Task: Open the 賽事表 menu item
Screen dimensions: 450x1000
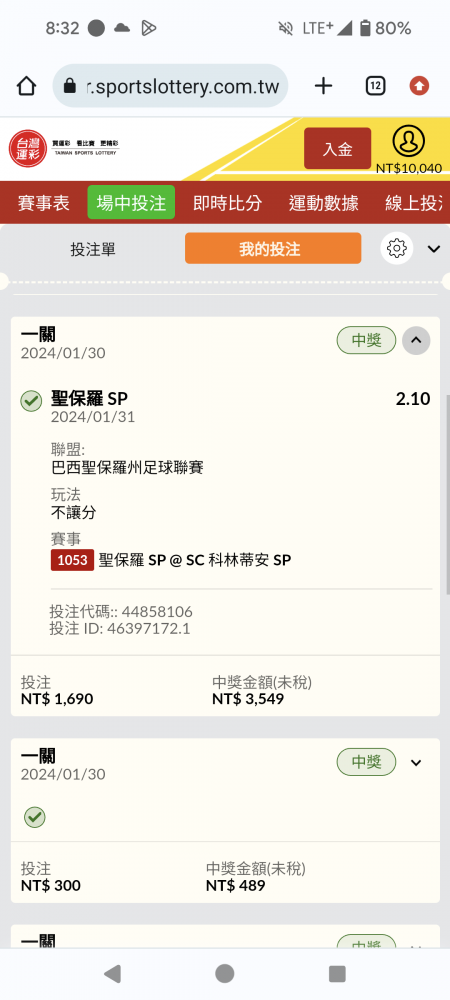Action: click(43, 203)
